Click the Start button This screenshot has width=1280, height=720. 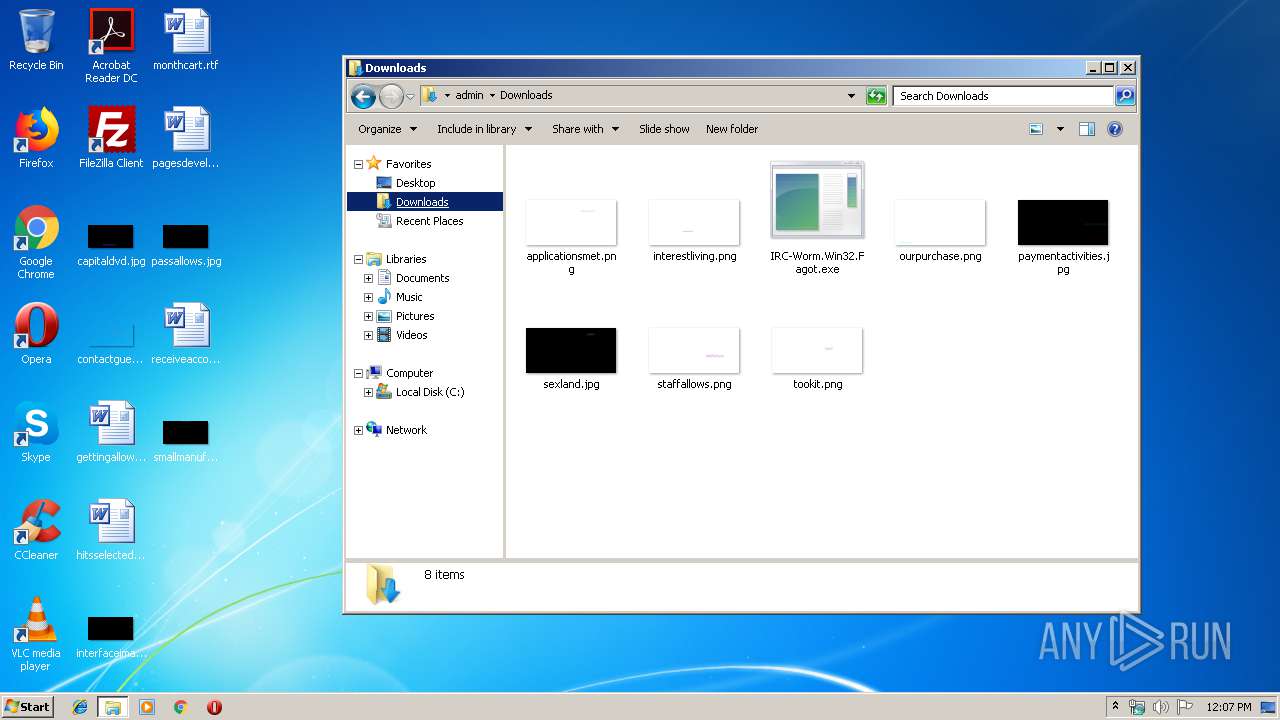click(x=28, y=706)
